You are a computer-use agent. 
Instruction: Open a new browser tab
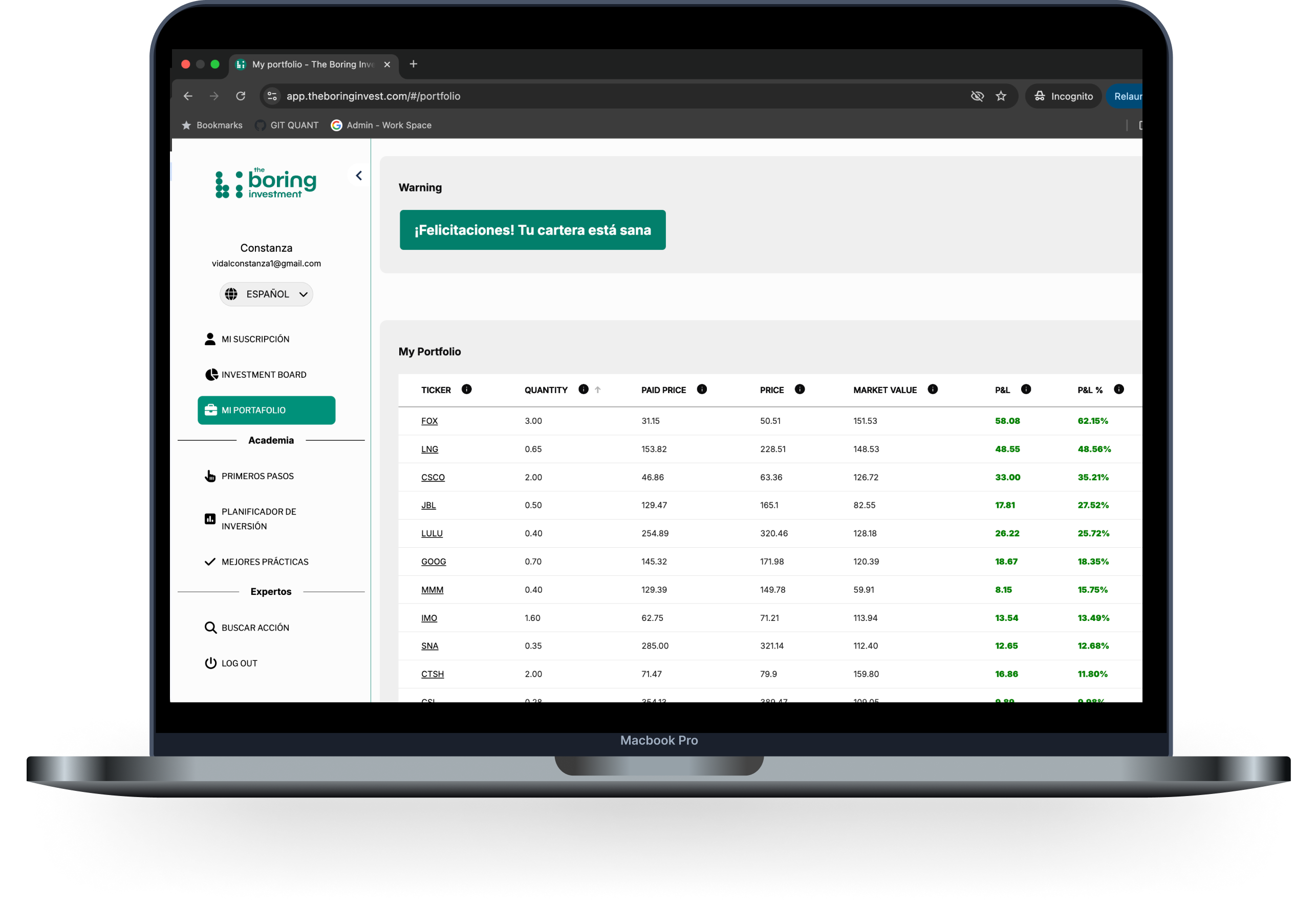click(414, 64)
